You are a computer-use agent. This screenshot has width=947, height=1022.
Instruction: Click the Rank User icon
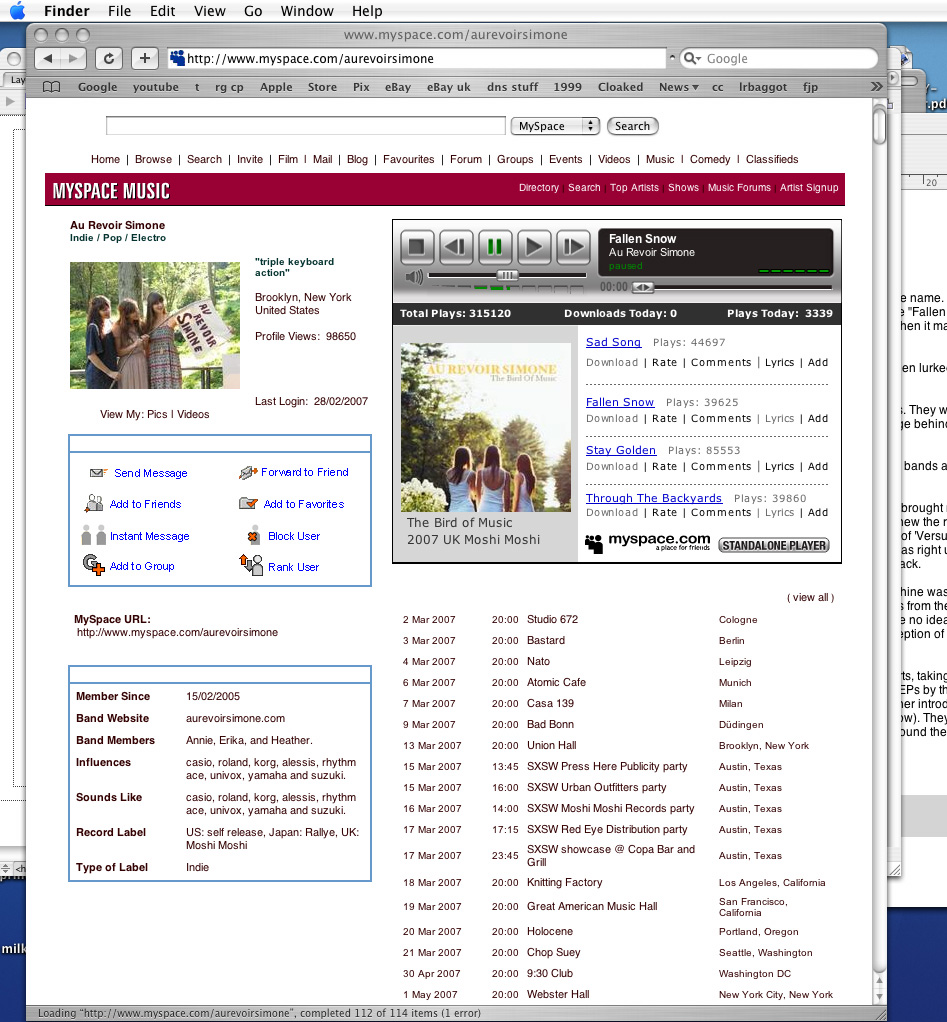251,564
